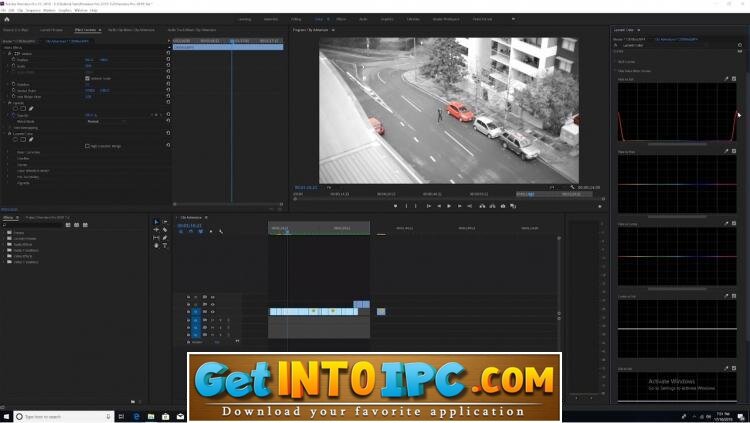Toggle V1 track output eye
Viewport: 750px width, 423px height.
[213, 312]
